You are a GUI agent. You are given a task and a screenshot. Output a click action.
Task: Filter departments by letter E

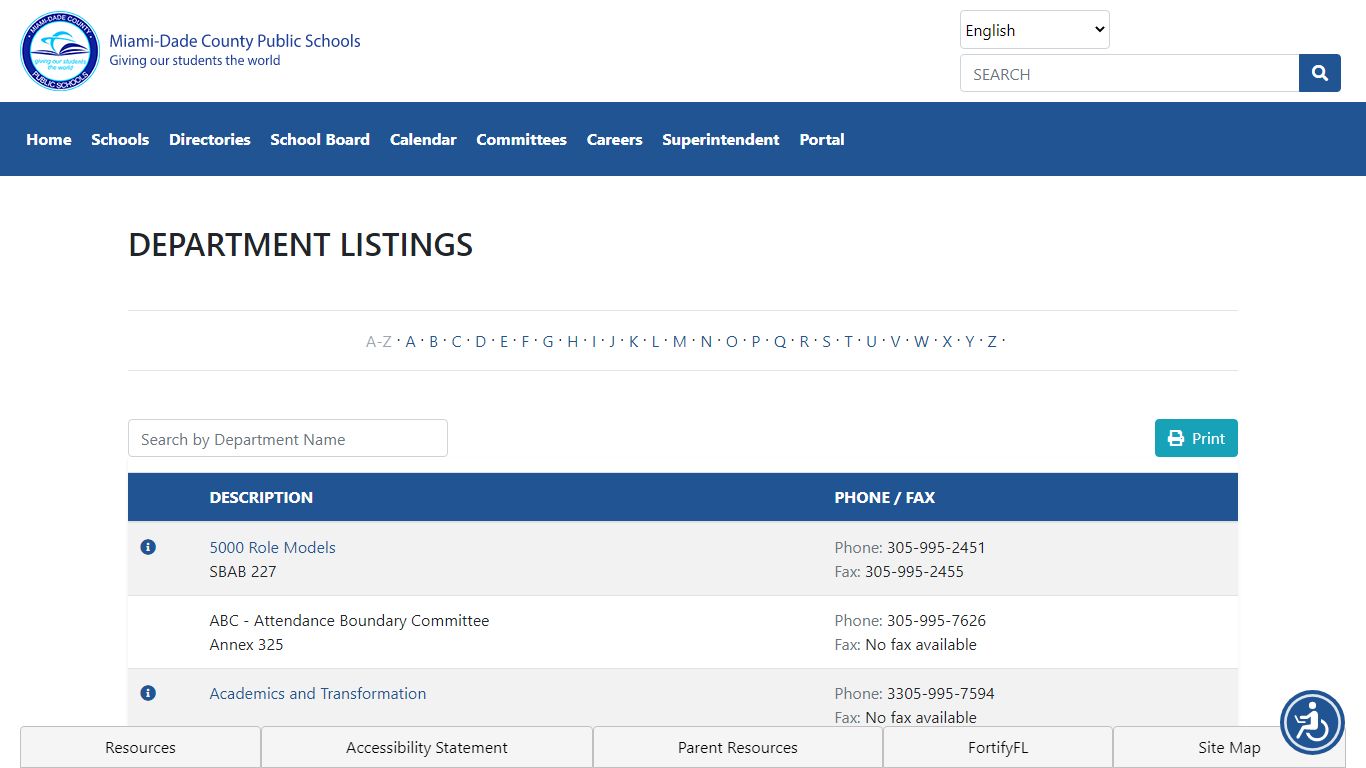pyautogui.click(x=504, y=341)
